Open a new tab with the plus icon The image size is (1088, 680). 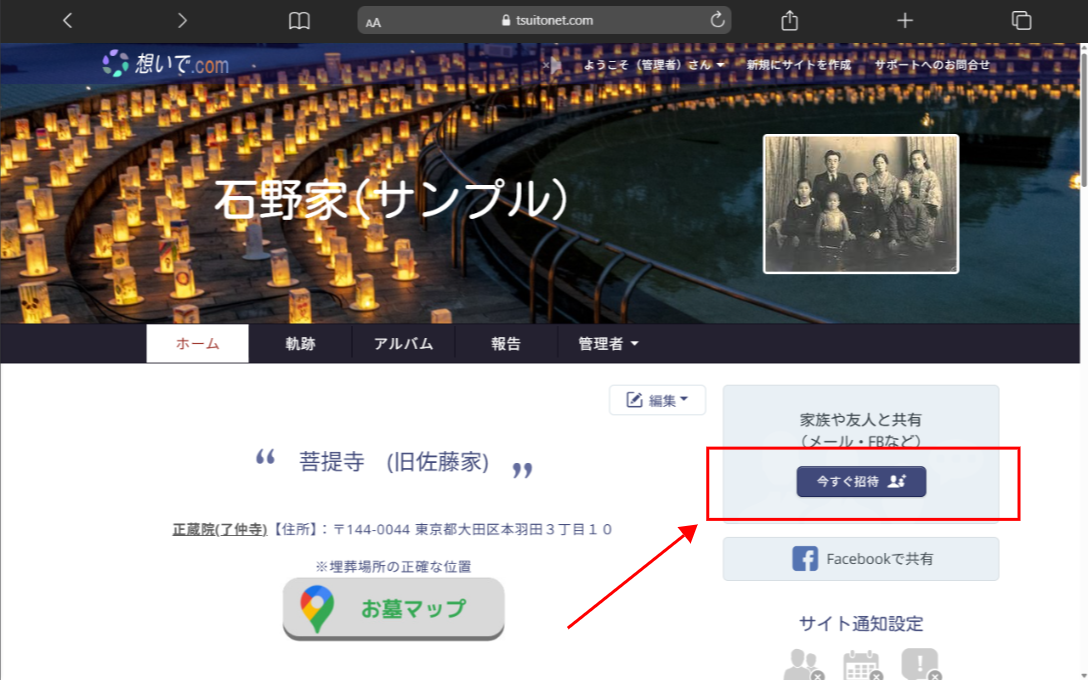point(905,20)
